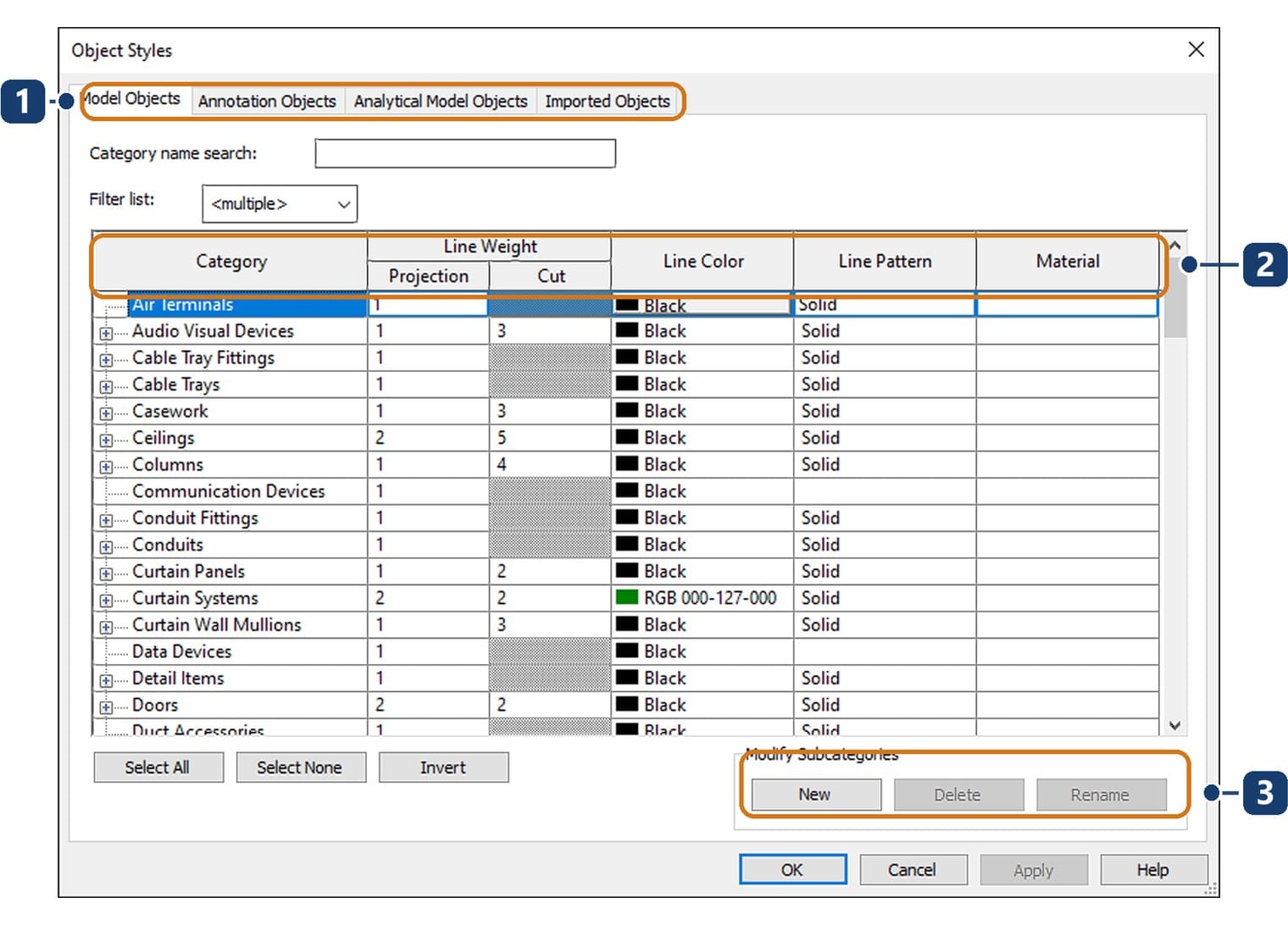Screen dimensions: 1288x925
Task: Expand the Curtain Systems category
Action: [106, 601]
